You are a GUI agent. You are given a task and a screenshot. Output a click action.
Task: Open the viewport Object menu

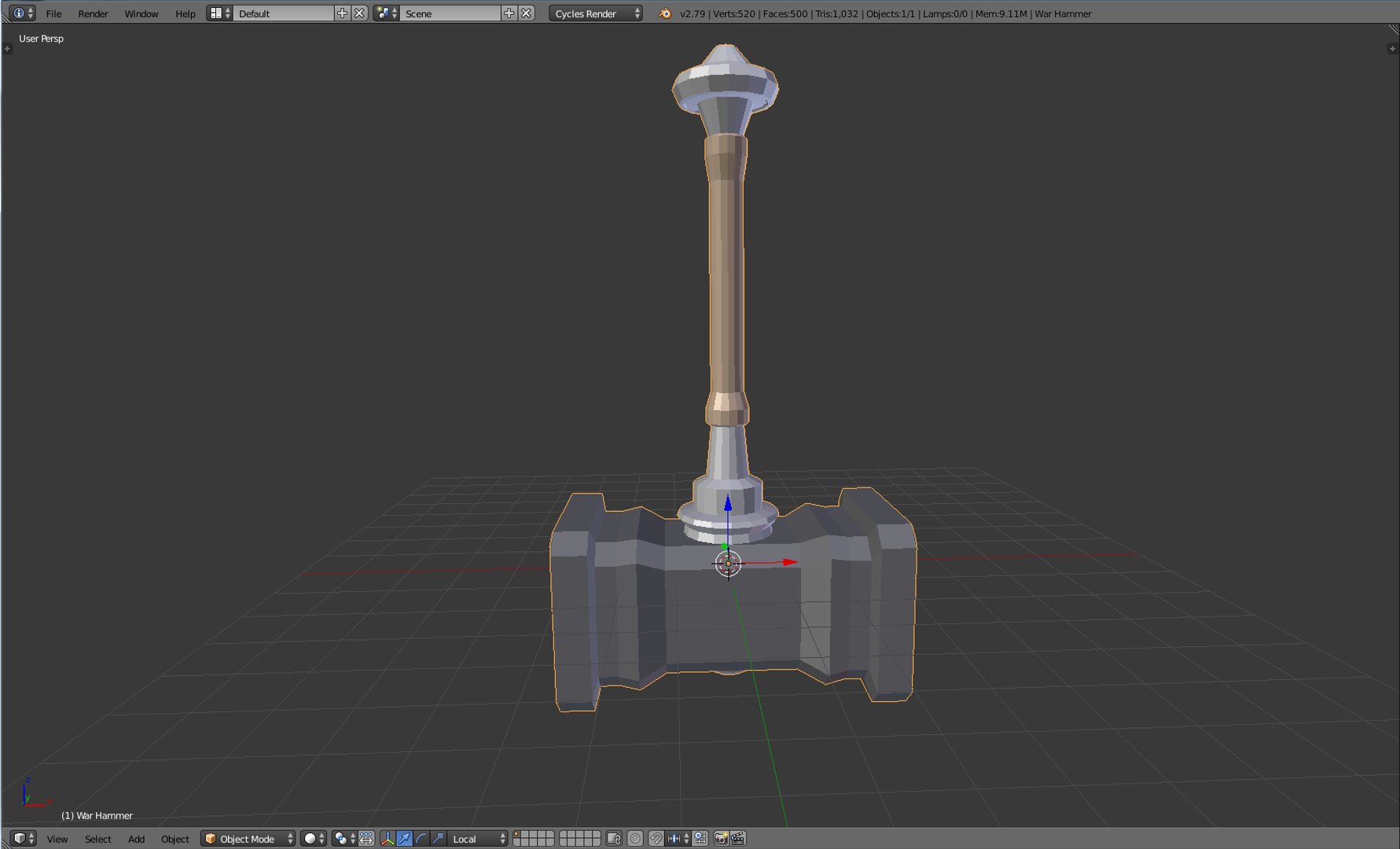[x=175, y=839]
